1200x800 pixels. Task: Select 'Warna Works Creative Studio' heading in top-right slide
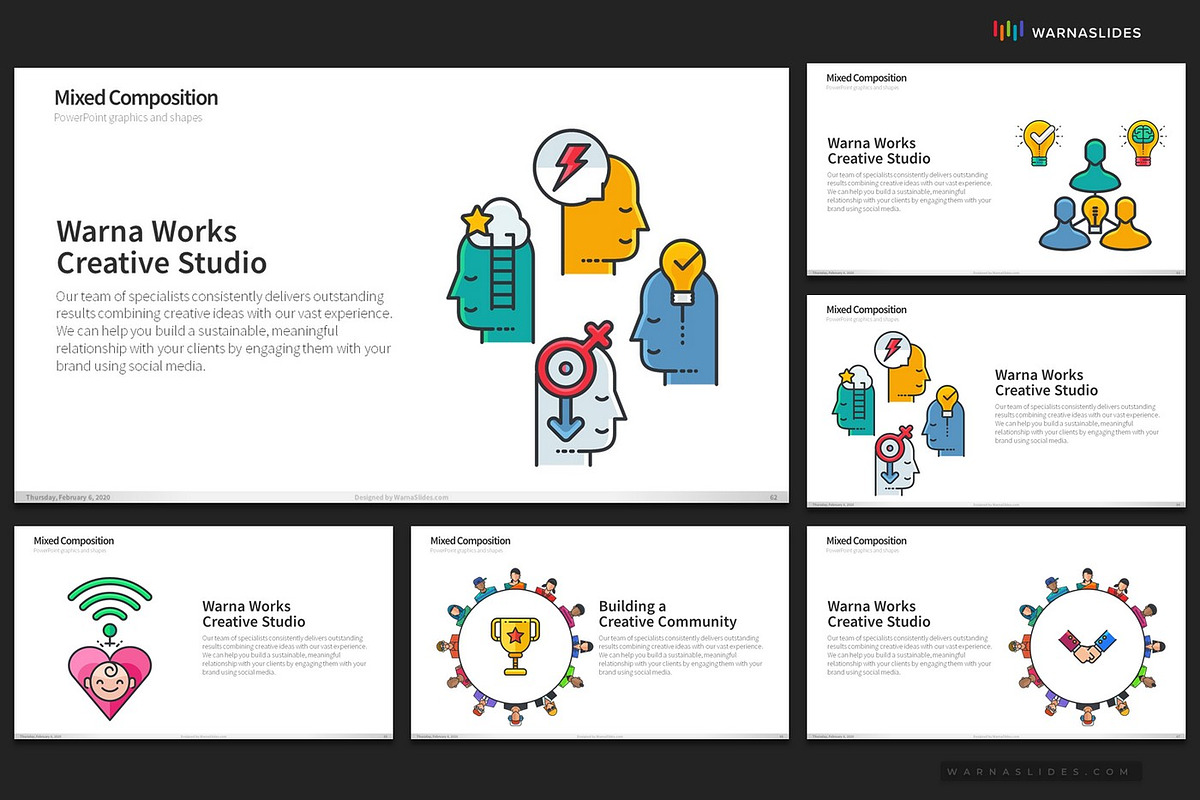[879, 151]
